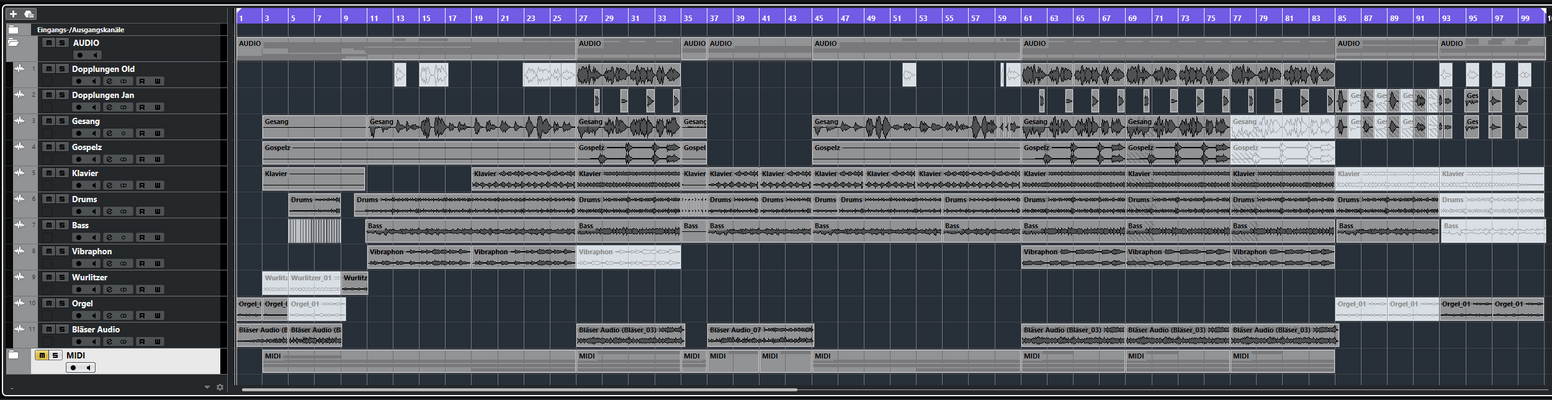Click waveform icon of Orgel track

pyautogui.click(x=19, y=303)
